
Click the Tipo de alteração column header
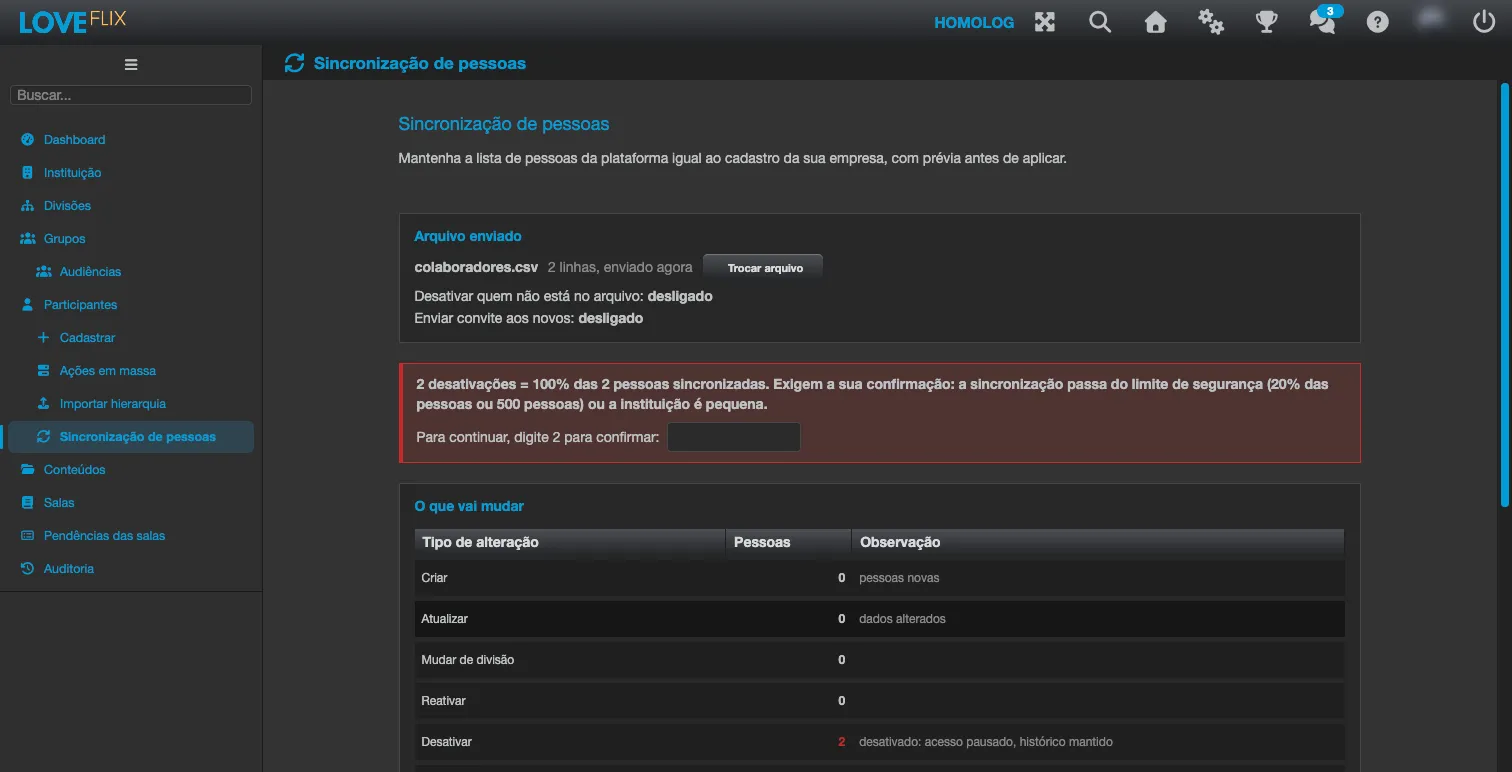[570, 542]
